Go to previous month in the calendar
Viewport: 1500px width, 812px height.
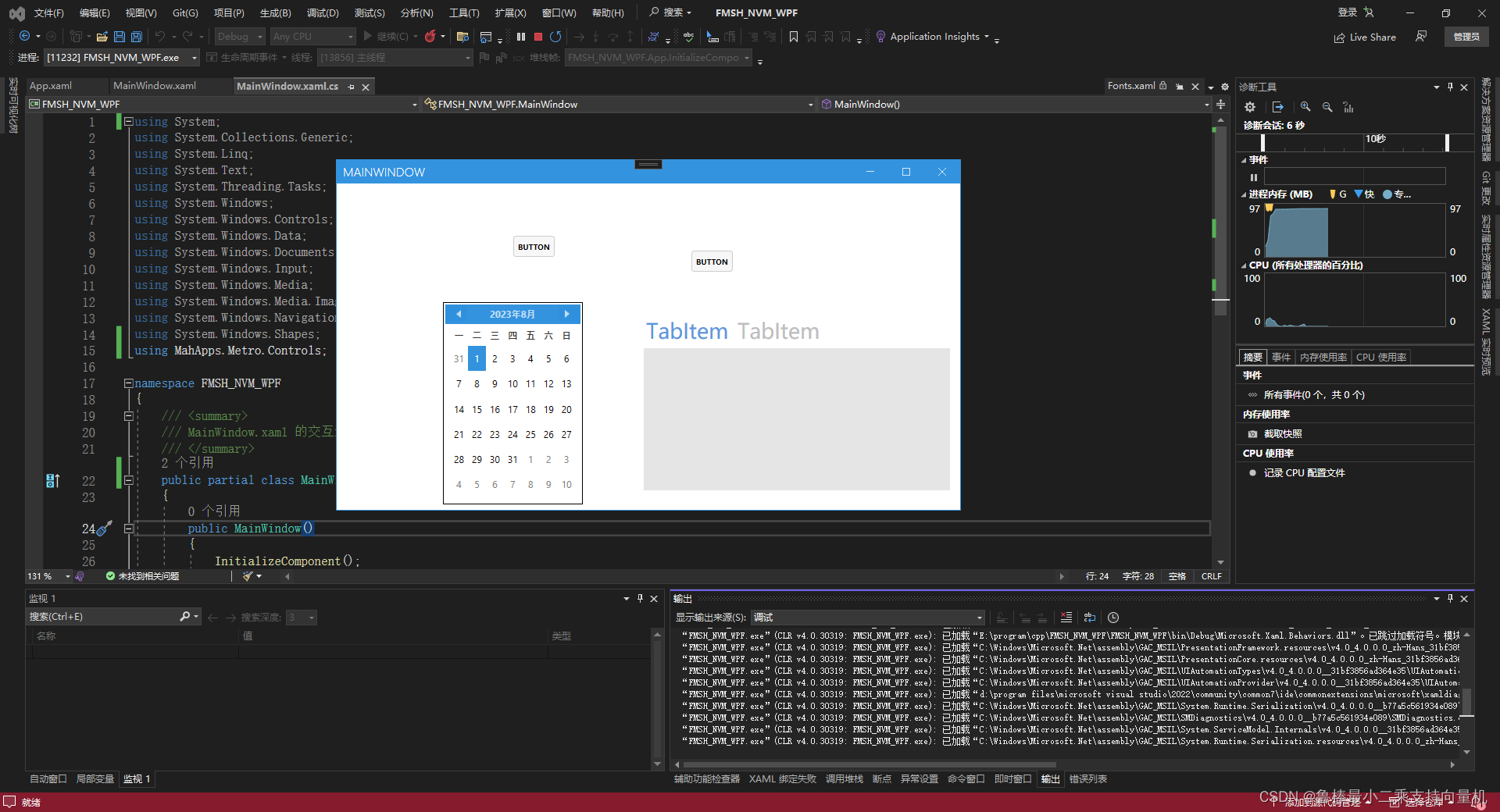(459, 314)
